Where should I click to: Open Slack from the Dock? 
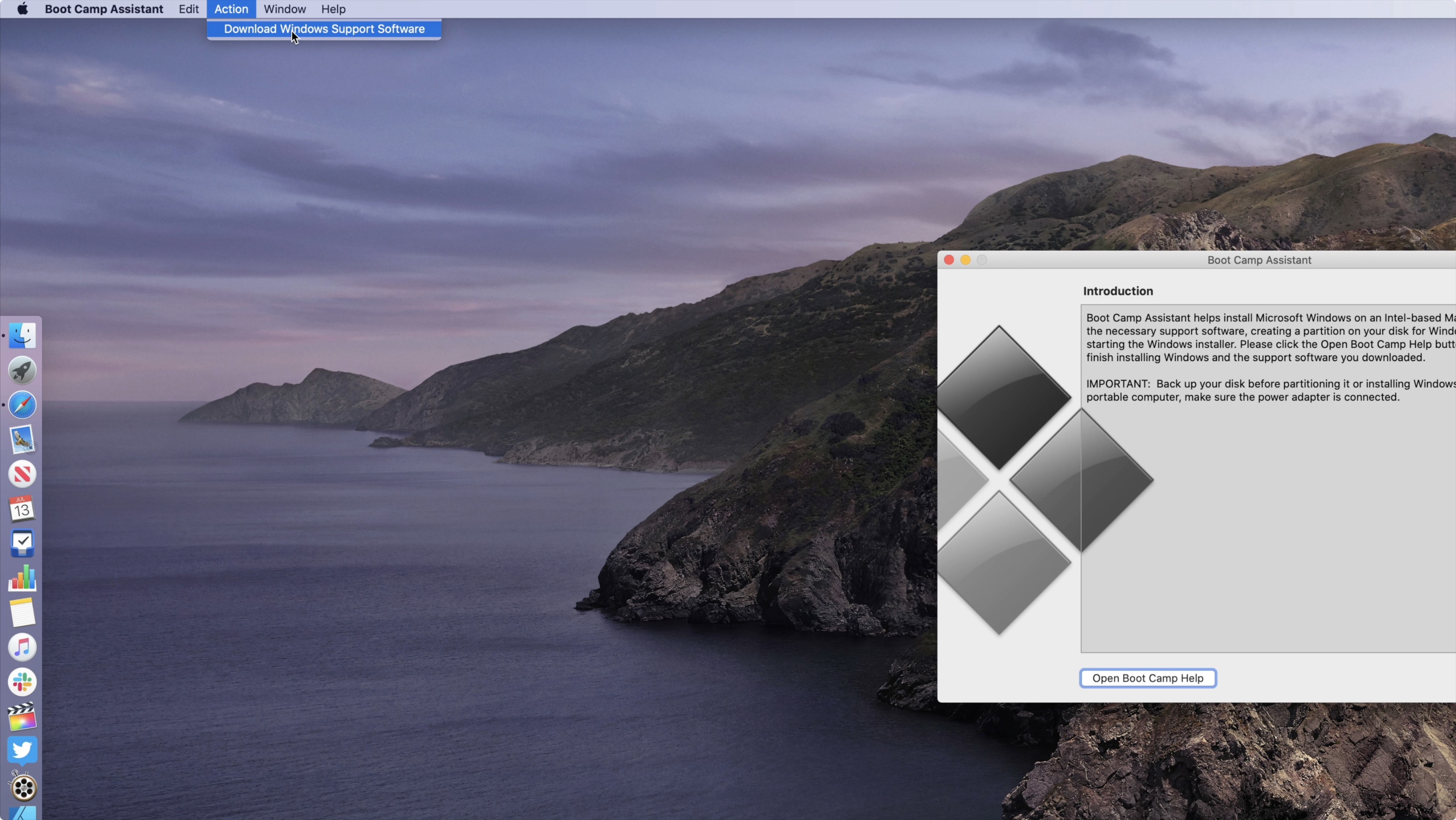[x=23, y=682]
